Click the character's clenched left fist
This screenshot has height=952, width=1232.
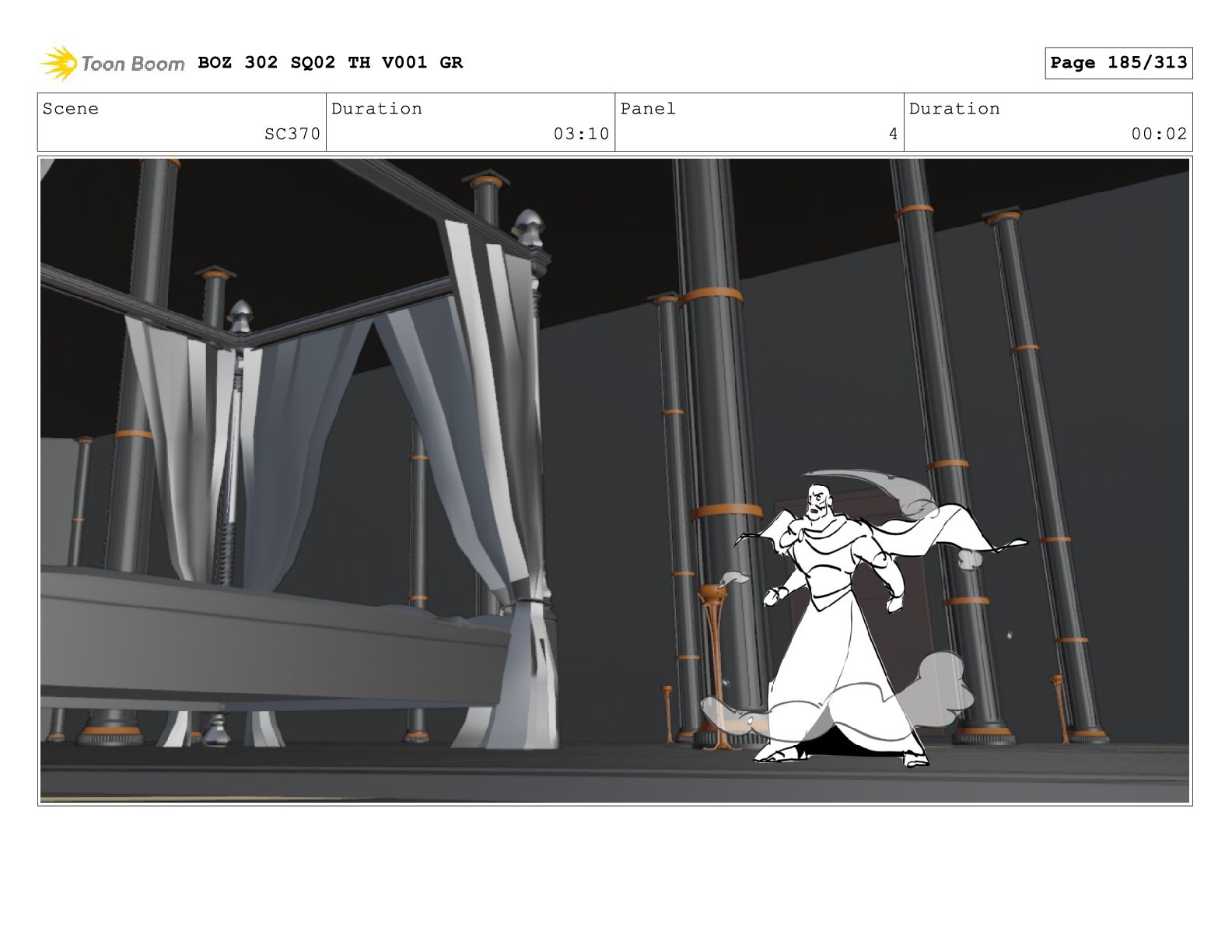772,596
